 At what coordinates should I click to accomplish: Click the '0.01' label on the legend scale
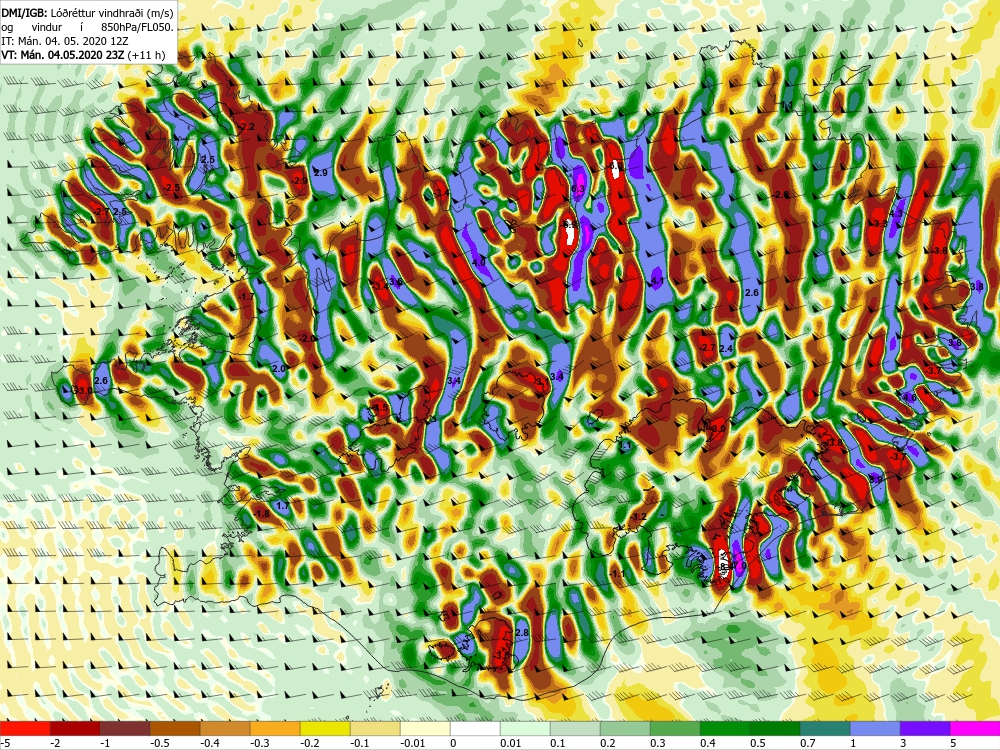510,743
